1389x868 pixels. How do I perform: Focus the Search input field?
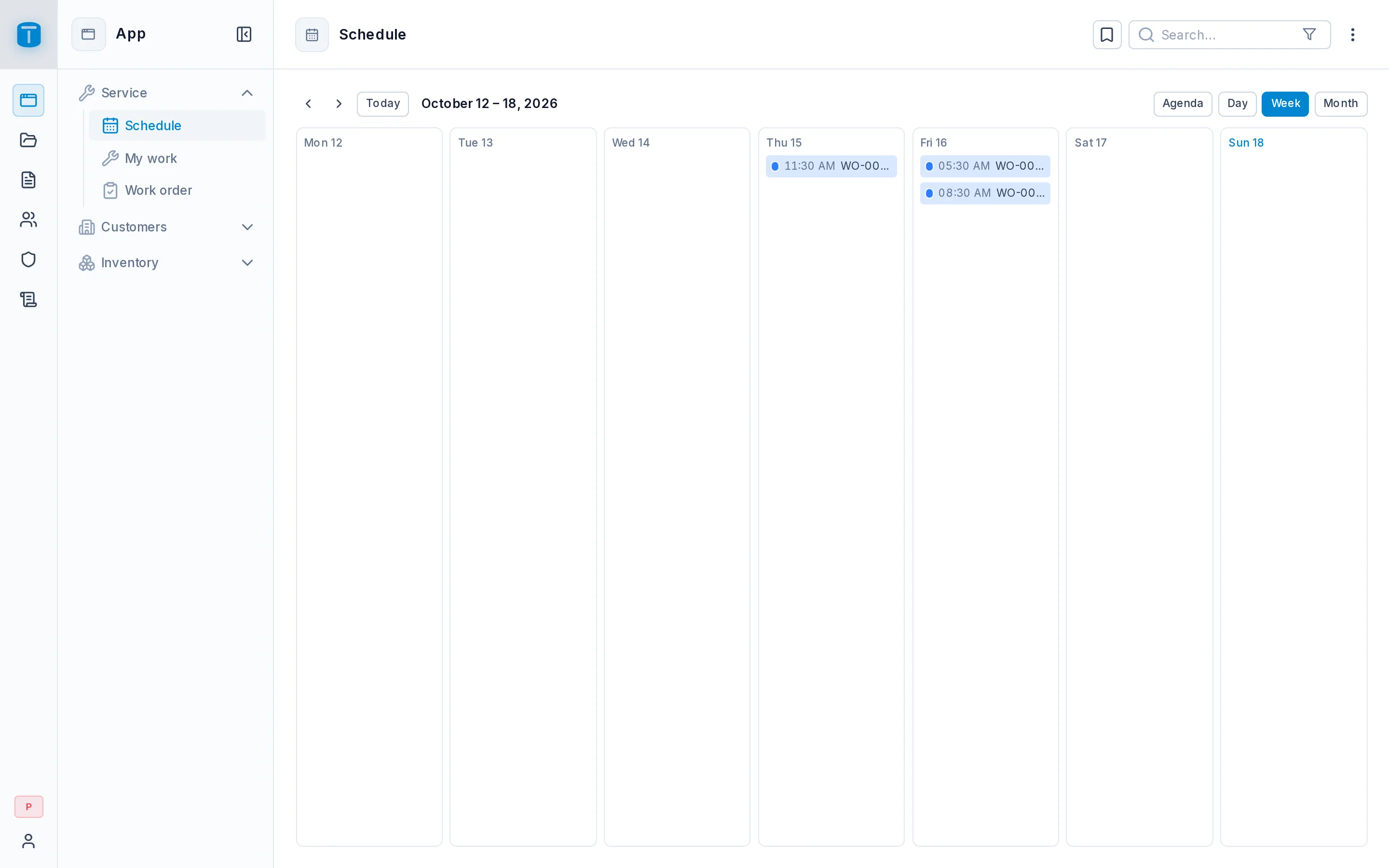click(1229, 34)
